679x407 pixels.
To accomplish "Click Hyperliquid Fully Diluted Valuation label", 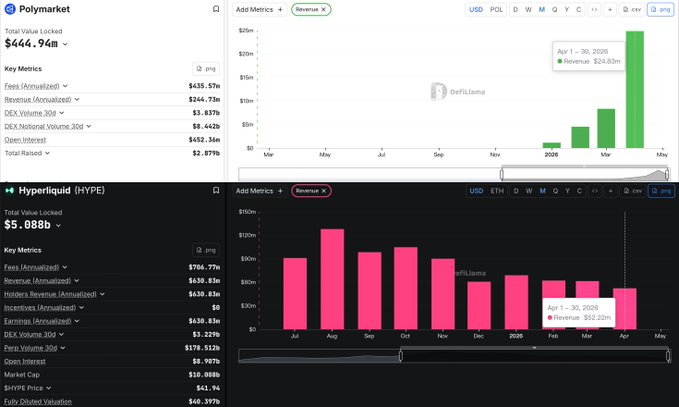I will (x=38, y=402).
